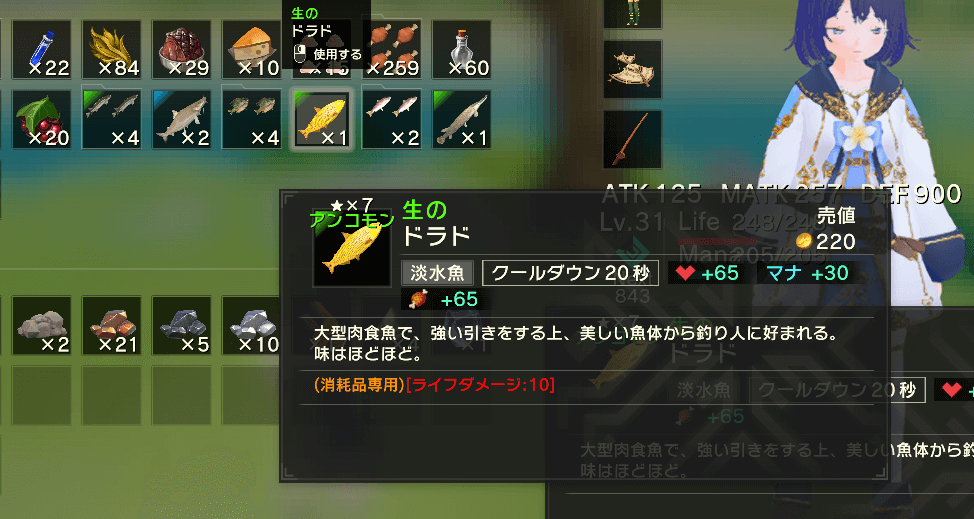Pick the large grey fish ×2
This screenshot has width=974, height=519.
(182, 119)
